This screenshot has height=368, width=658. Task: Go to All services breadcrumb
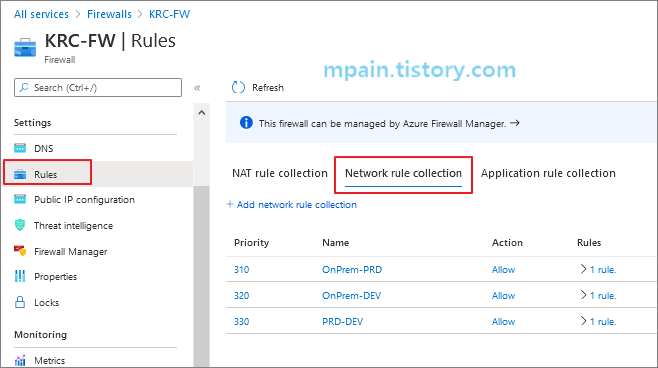click(41, 14)
